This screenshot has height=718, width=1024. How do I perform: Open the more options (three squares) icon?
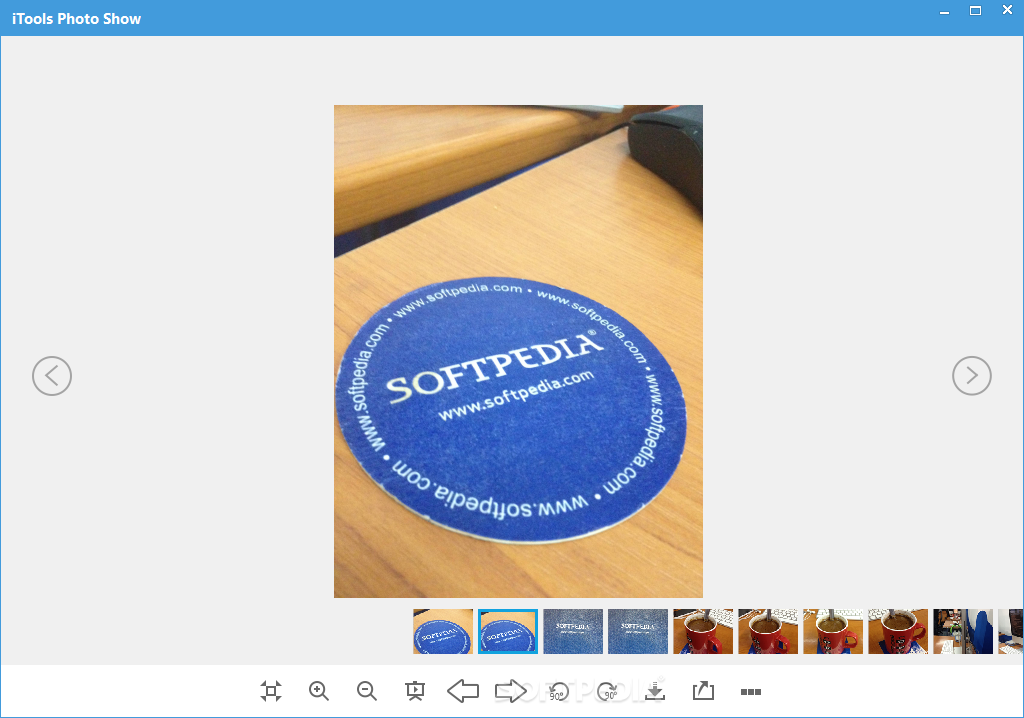(x=751, y=692)
